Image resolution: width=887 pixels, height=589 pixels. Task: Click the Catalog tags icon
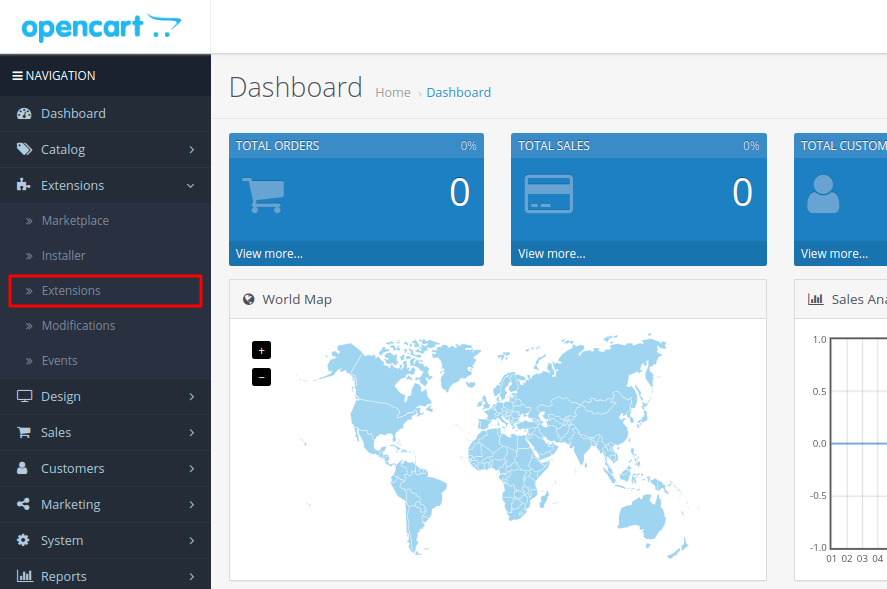[24, 149]
